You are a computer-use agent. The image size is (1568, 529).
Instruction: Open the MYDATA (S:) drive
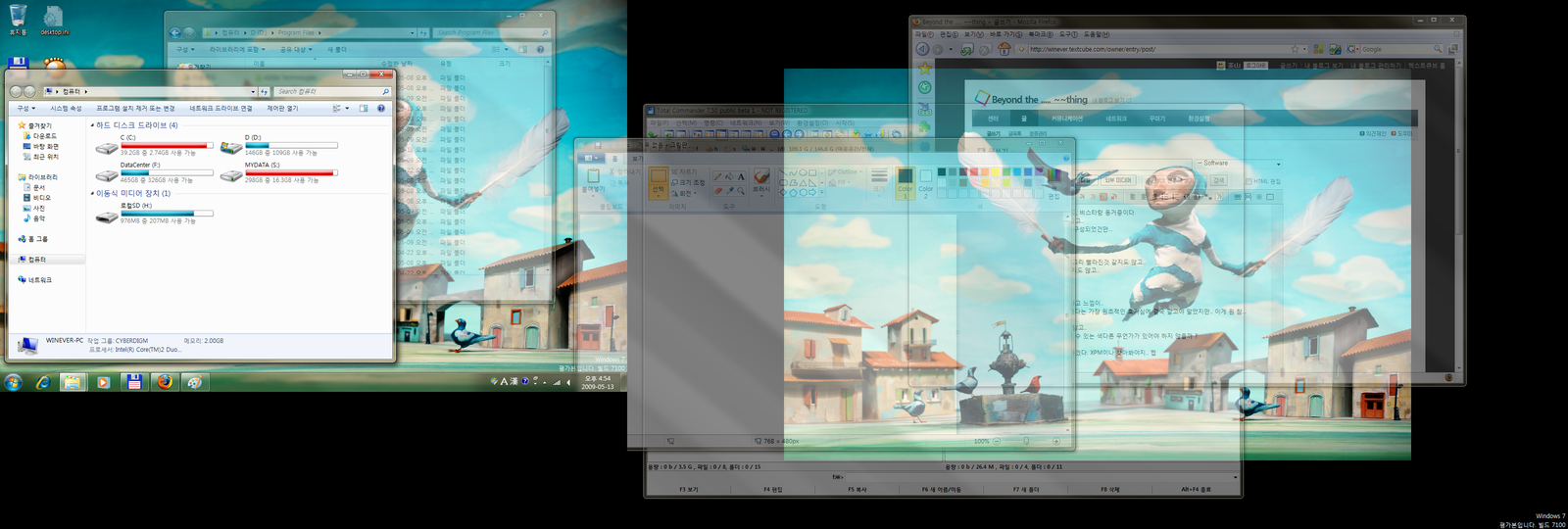click(232, 175)
